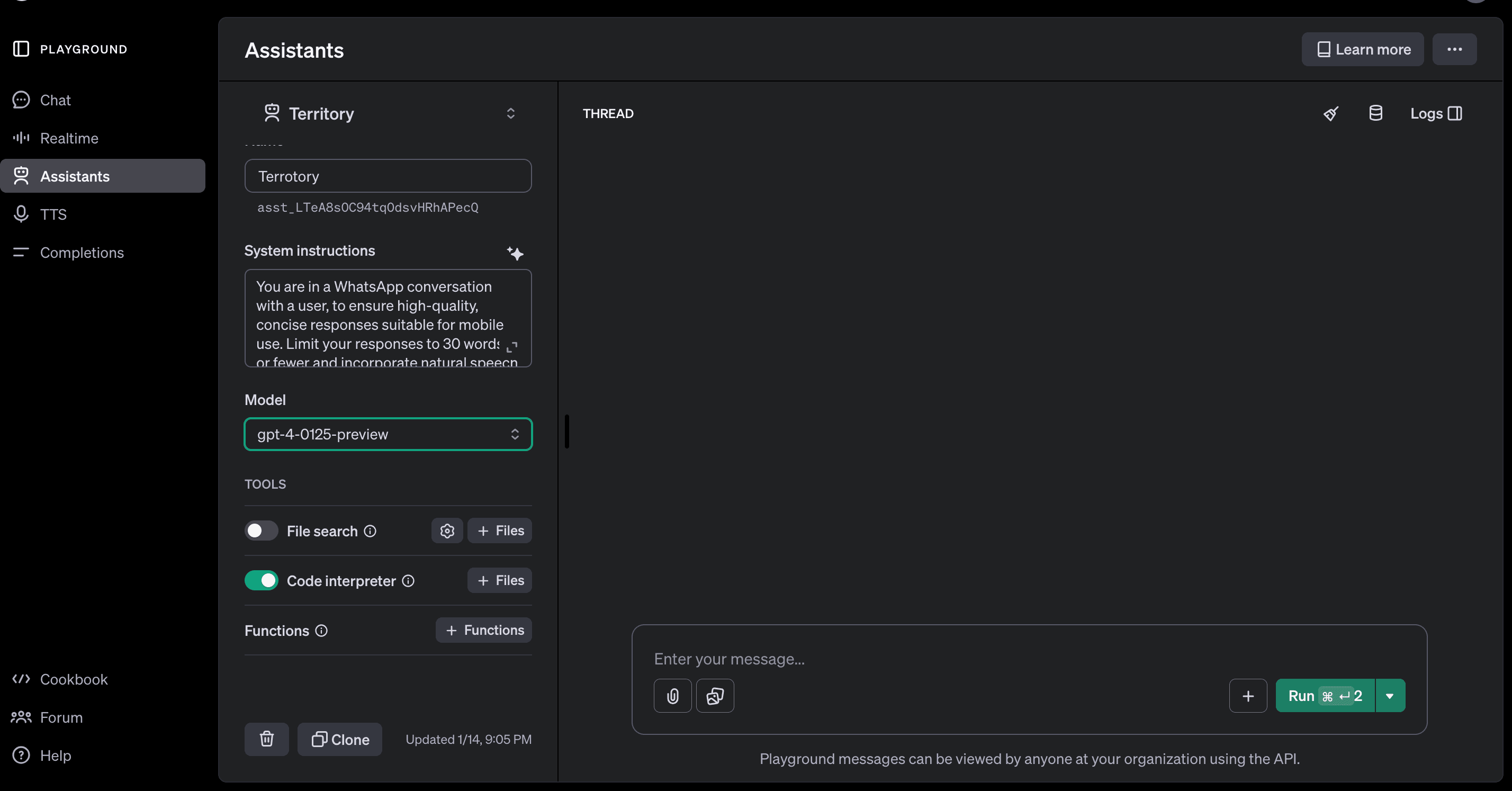Open the gpt-4-0125-preview model dropdown
1512x791 pixels.
tap(388, 434)
